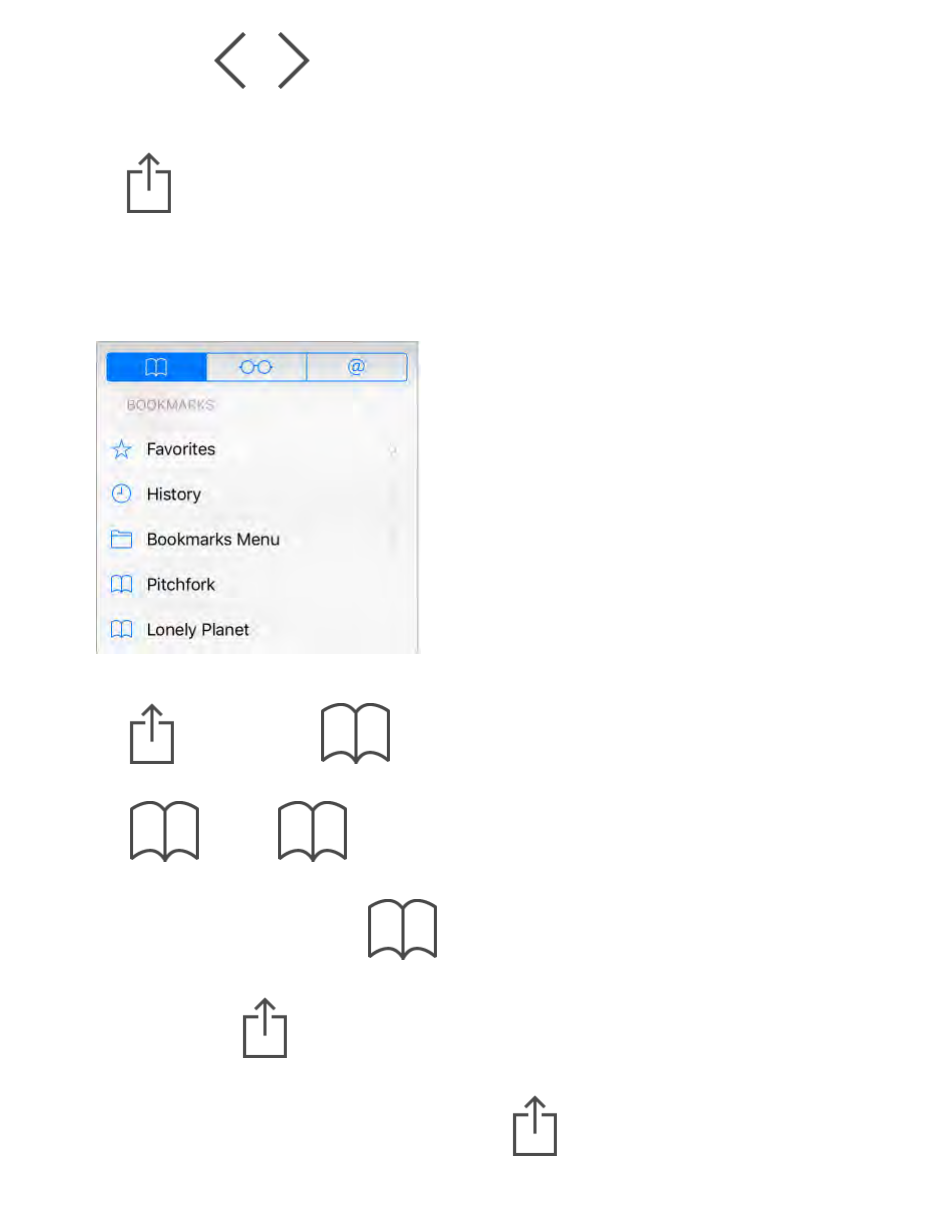Open the Bookmarks Menu folder row
The image size is (936, 1224).
[257, 540]
